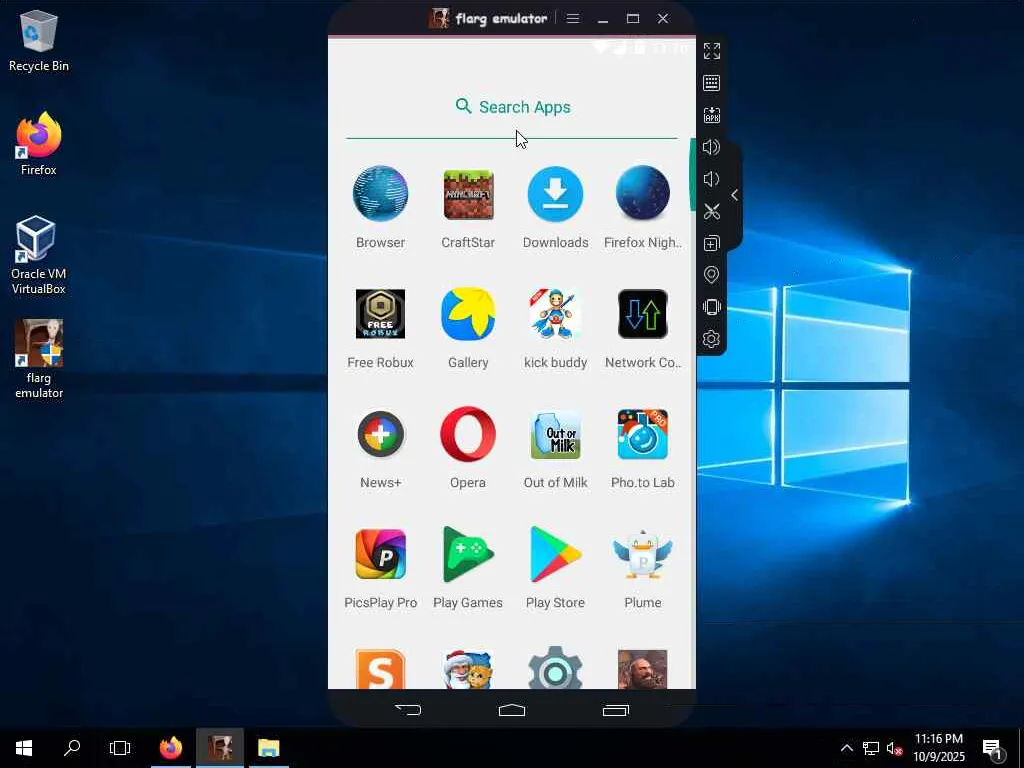Viewport: 1024px width, 768px height.
Task: Select the Firefox desktop shortcut
Action: 39,144
